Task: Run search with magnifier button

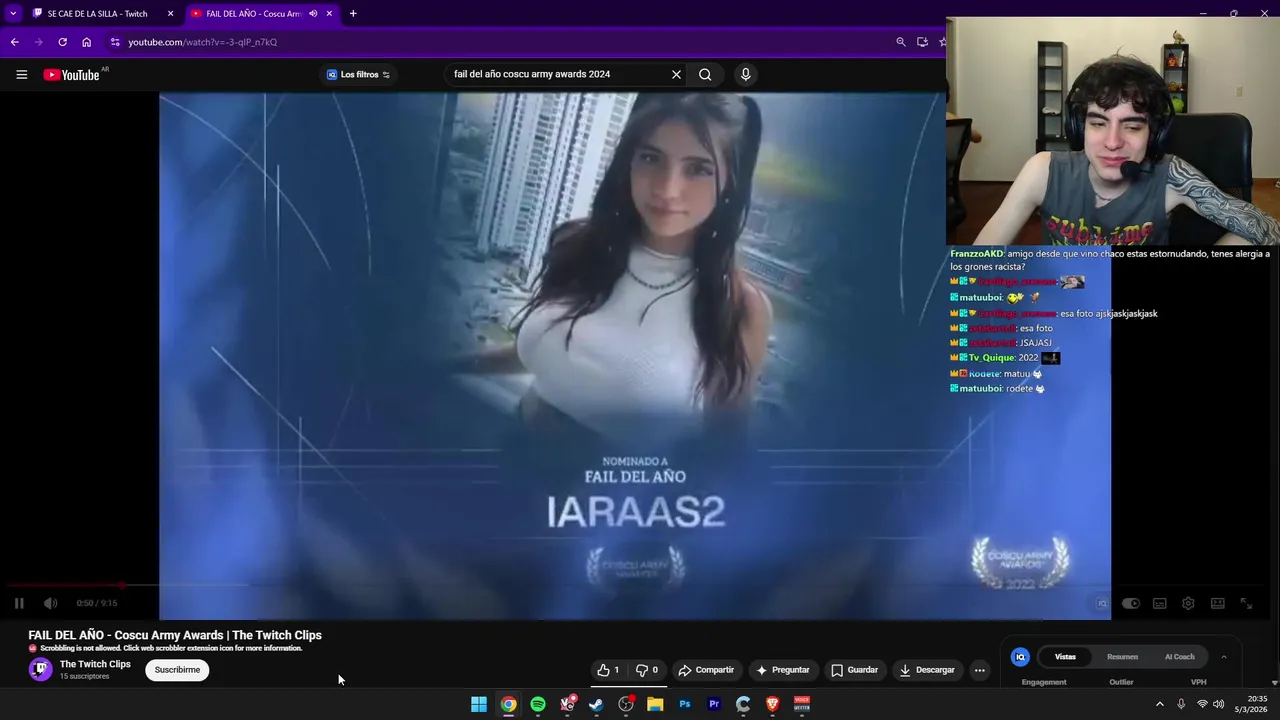Action: tap(705, 75)
